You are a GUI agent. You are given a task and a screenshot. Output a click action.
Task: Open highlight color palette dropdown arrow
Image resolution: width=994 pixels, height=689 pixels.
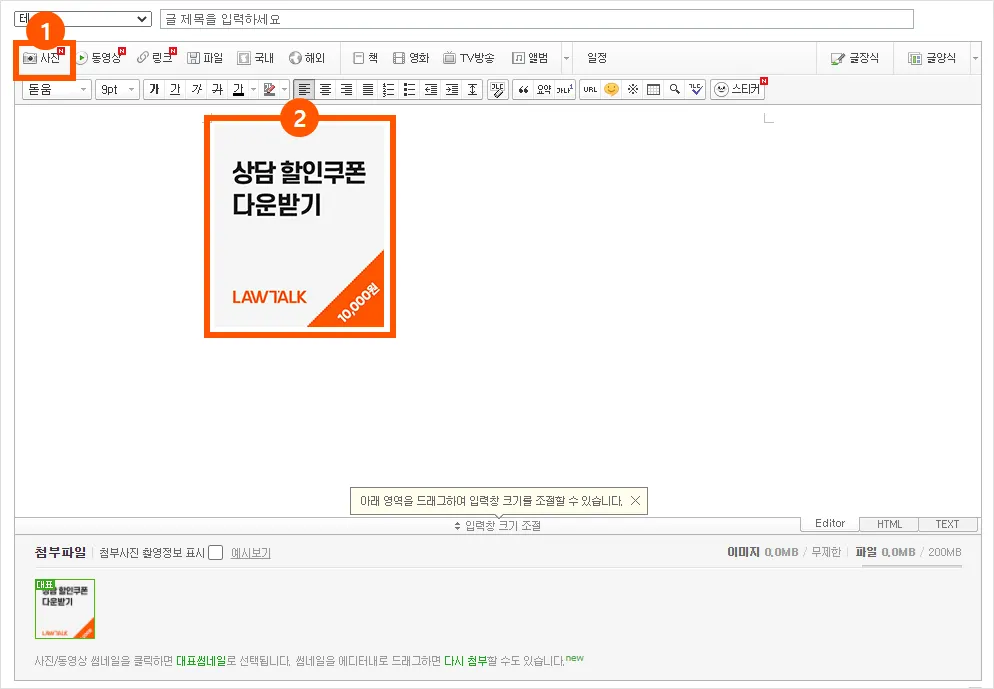coord(285,89)
